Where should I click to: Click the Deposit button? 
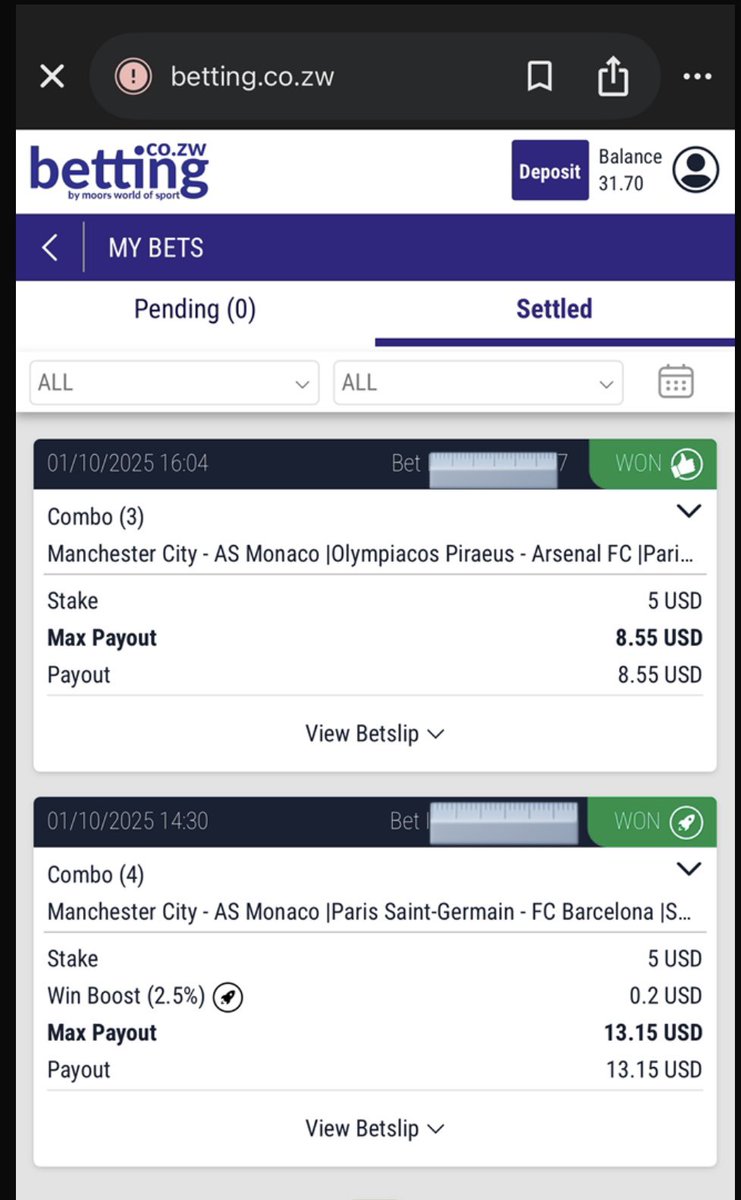click(x=550, y=171)
